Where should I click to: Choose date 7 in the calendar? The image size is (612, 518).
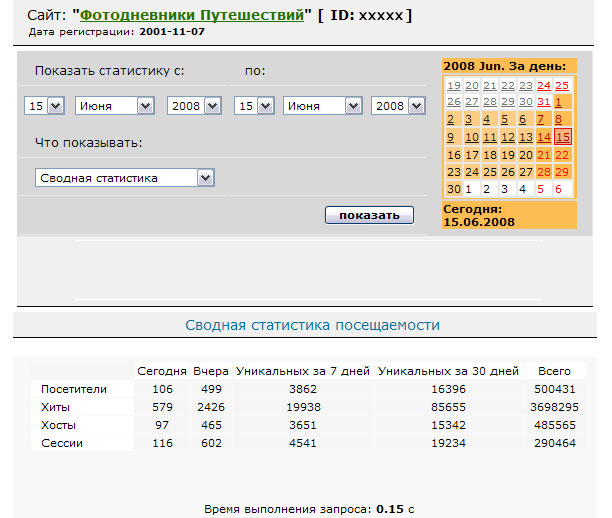tap(544, 120)
